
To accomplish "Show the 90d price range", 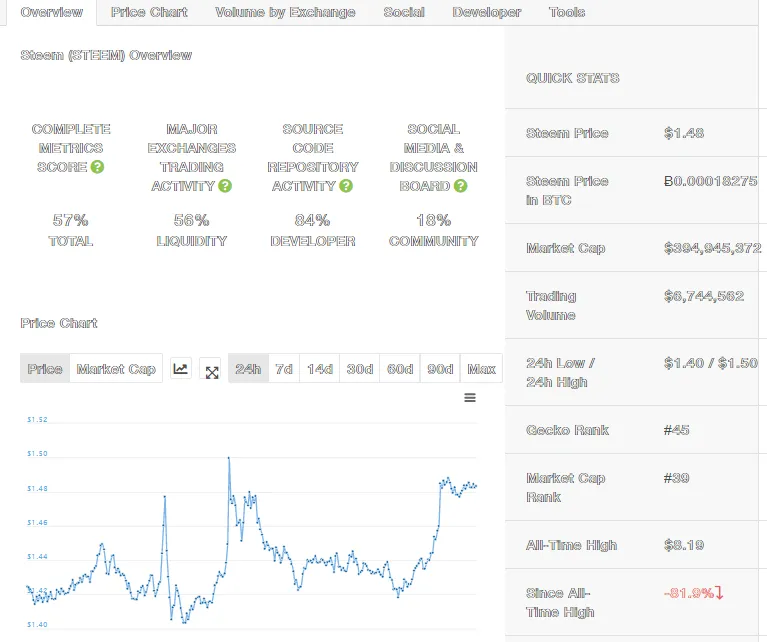I will [x=440, y=368].
